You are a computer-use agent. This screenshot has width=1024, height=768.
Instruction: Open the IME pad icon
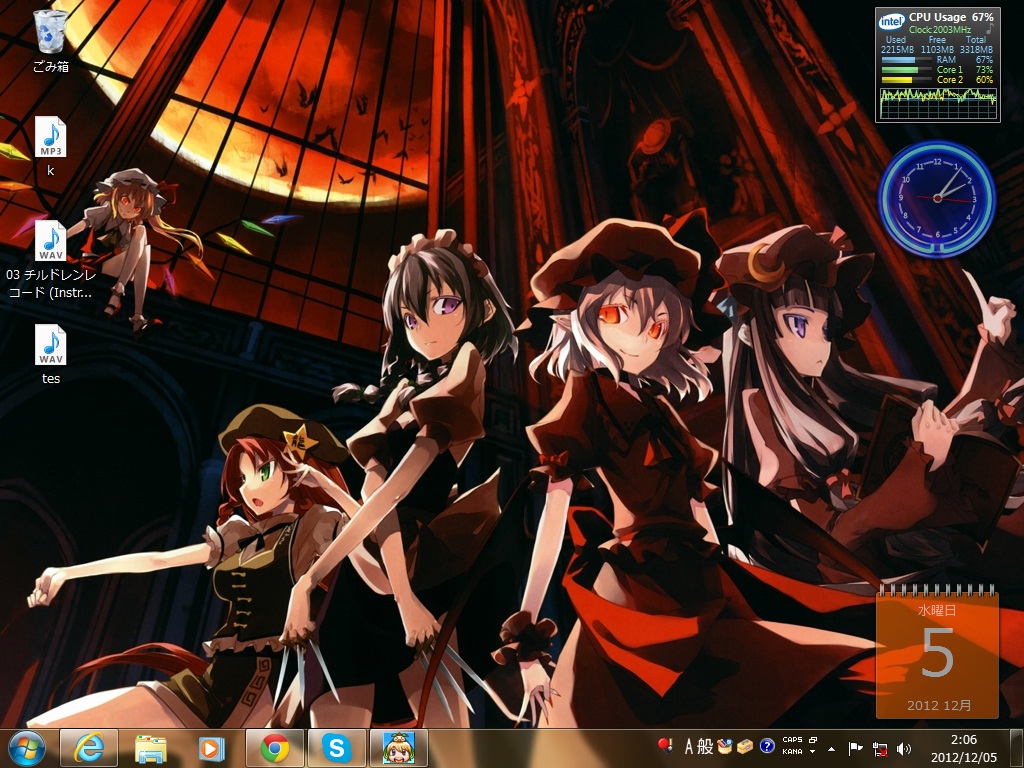tap(724, 746)
